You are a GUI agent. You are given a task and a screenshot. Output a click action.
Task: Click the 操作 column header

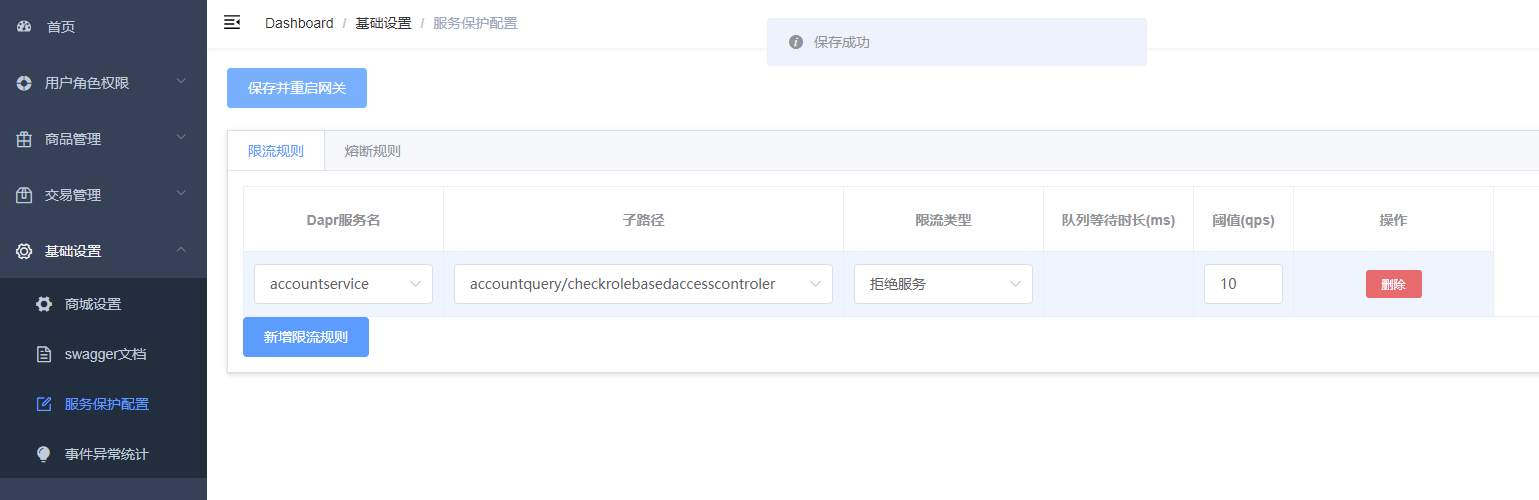tap(1393, 220)
